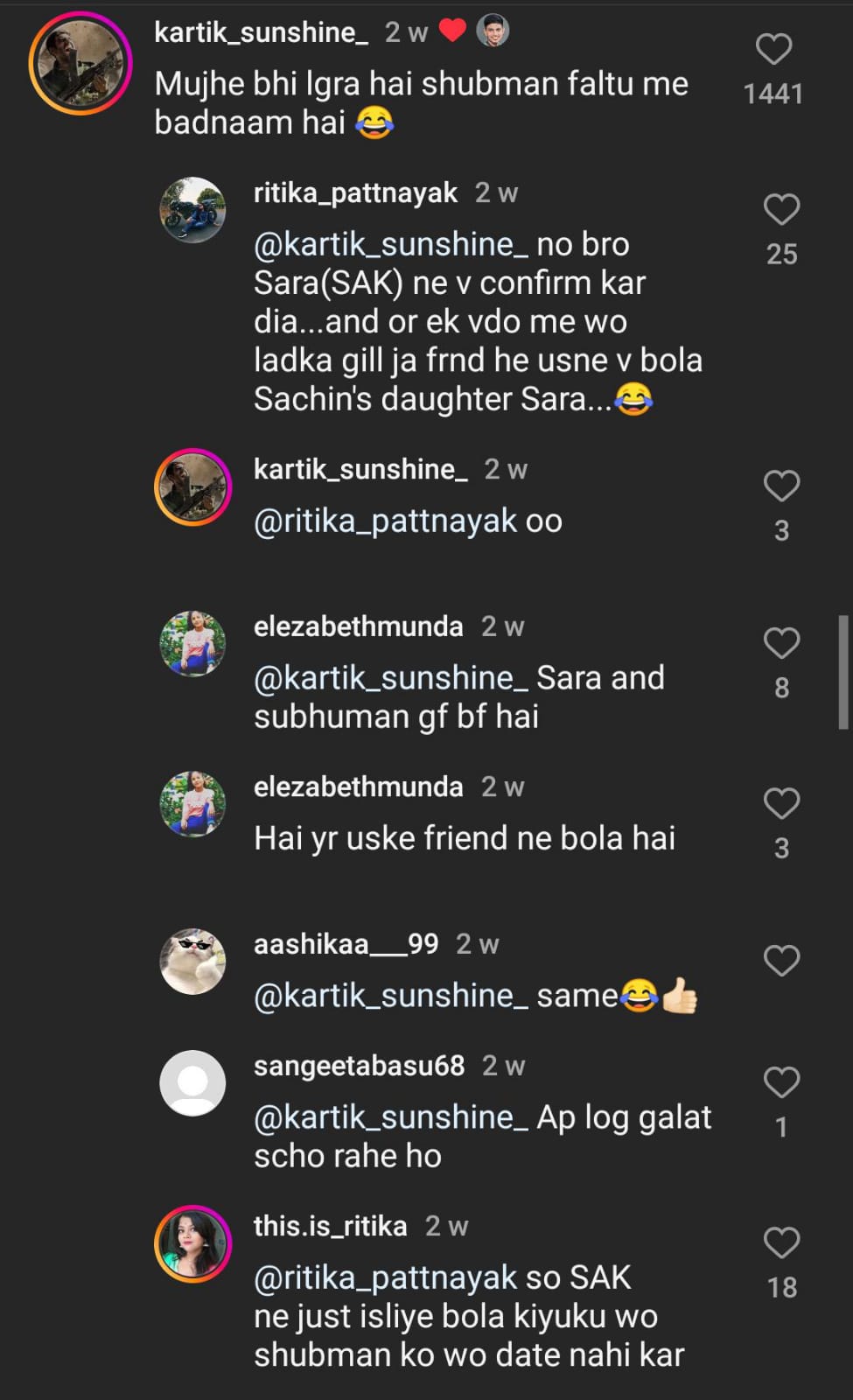853x1400 pixels.
Task: Like sangeetabasu68's reply
Action: tap(781, 1083)
